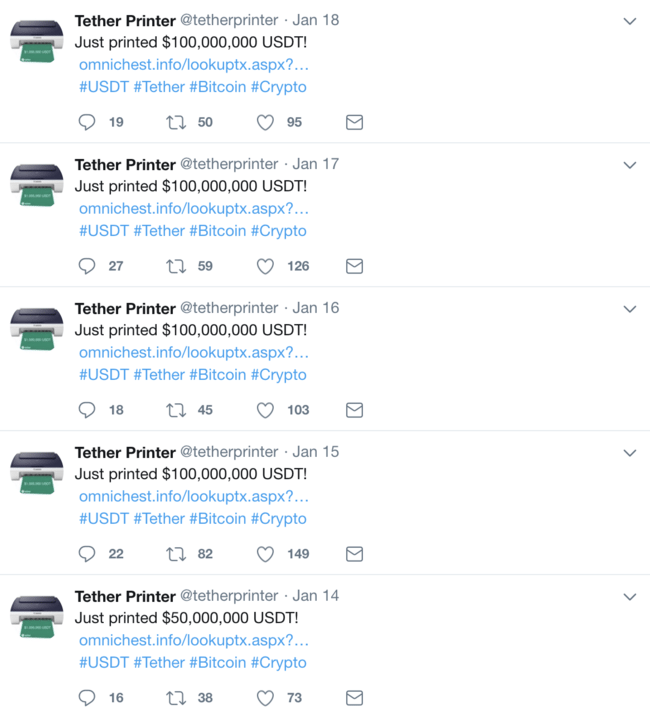Reply to the Jan 14 tweet

[x=88, y=698]
